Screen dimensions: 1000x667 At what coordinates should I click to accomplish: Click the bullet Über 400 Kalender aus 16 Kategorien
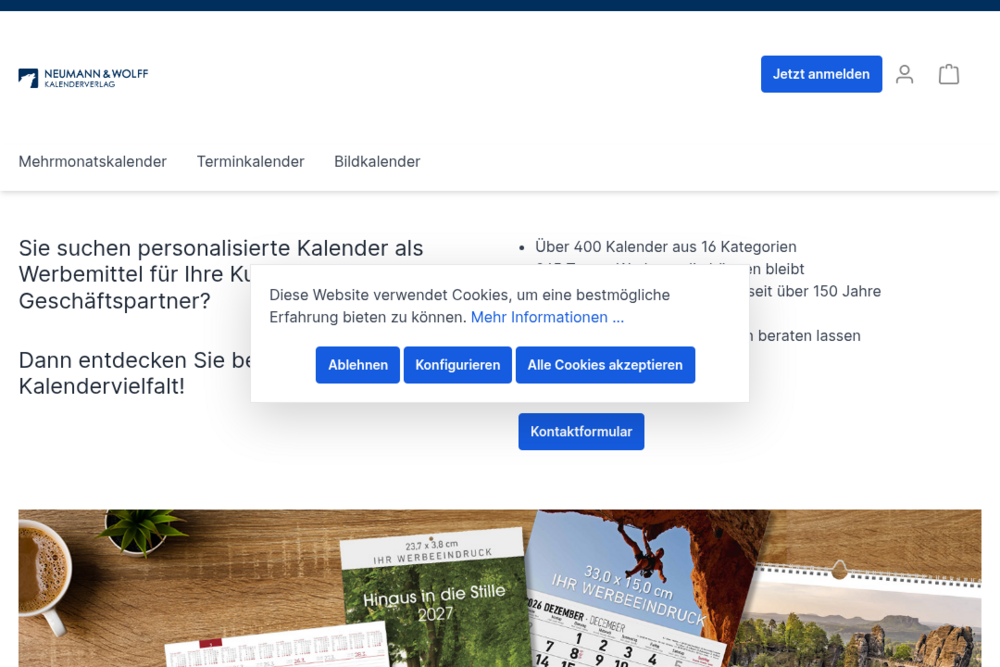tap(665, 246)
